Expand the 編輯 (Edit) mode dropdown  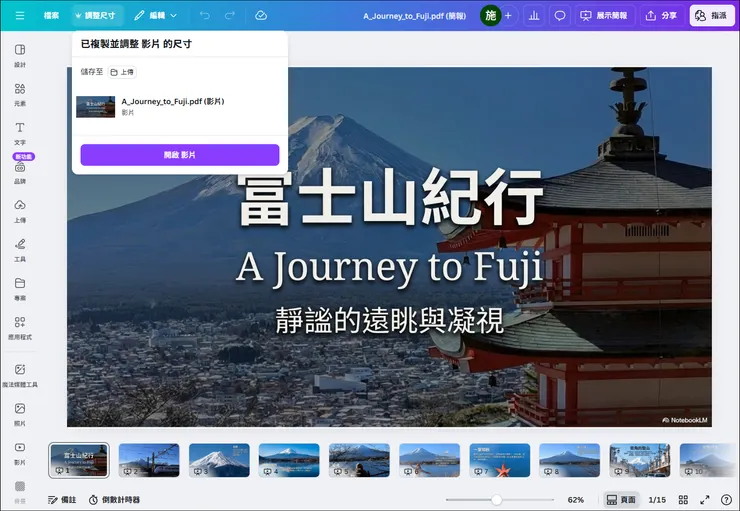155,16
